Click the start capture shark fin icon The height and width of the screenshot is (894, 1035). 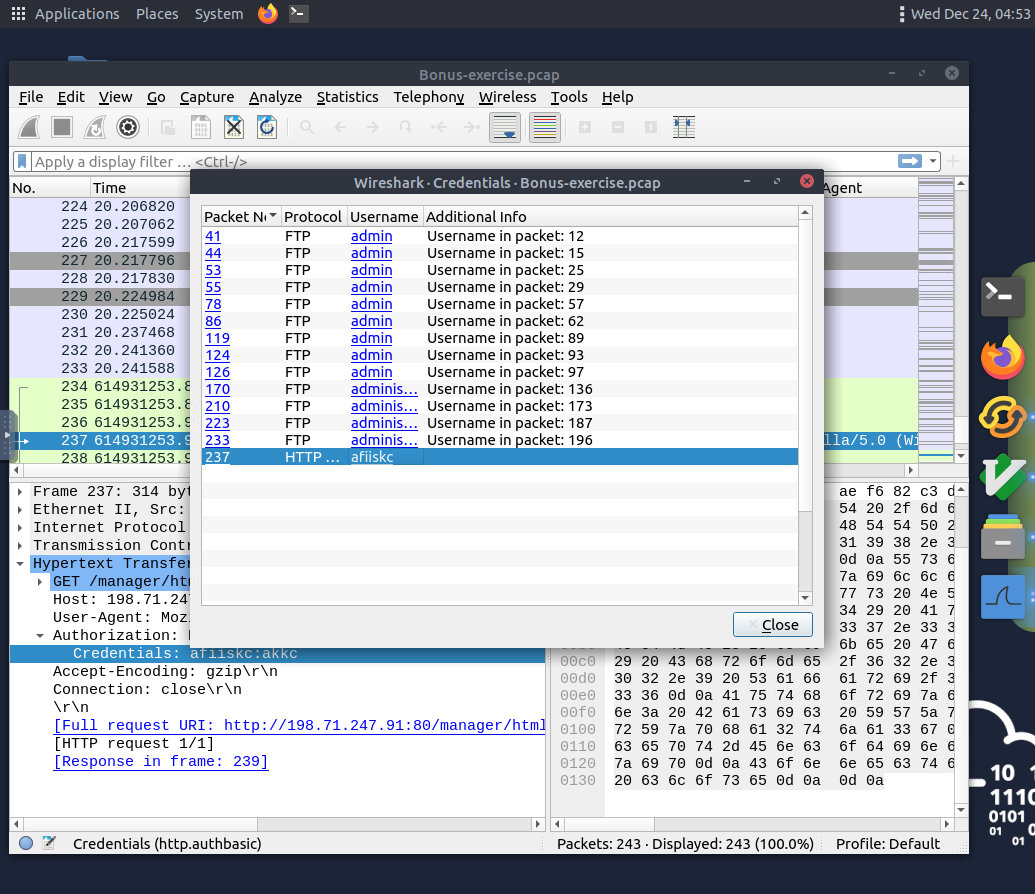(29, 127)
